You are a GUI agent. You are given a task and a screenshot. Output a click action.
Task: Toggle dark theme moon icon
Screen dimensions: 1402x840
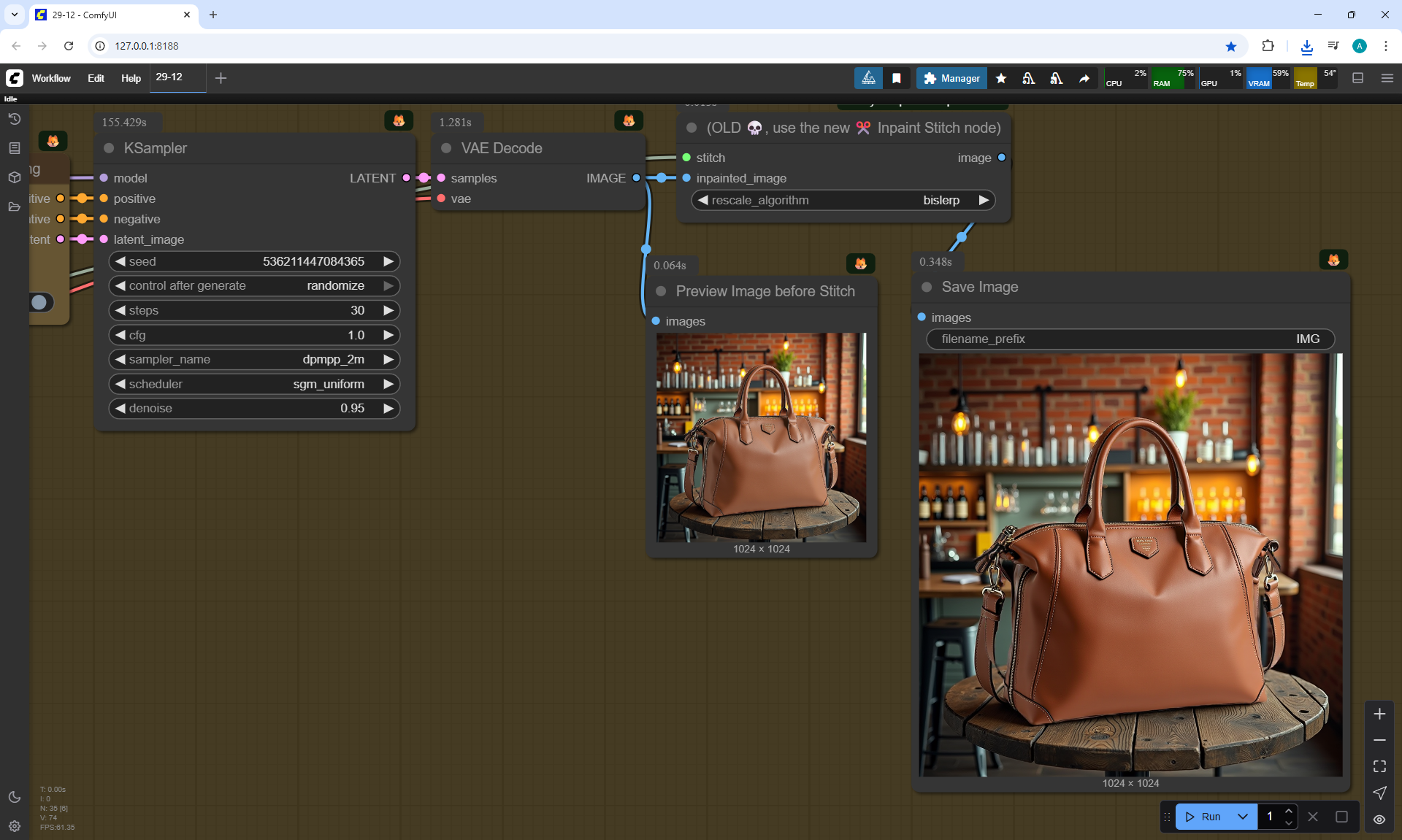(14, 797)
